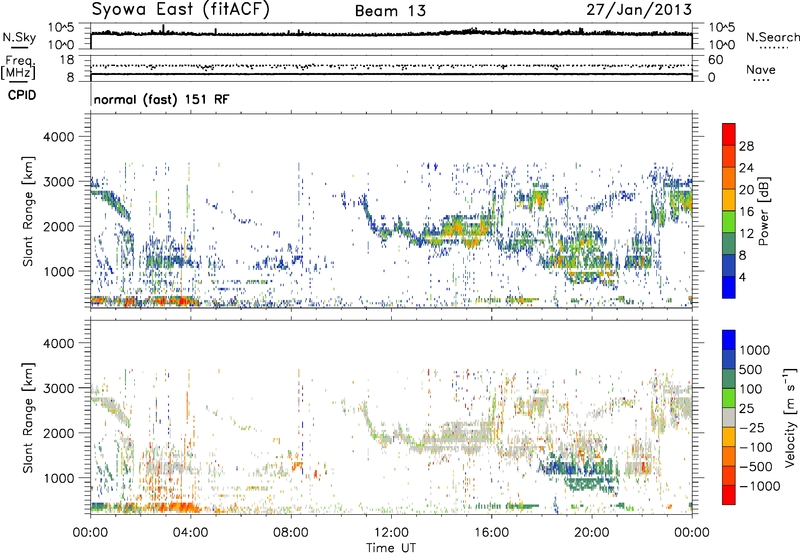Select the "Velocity [m s⁻¹]" color bar title
The height and width of the screenshot is (554, 800).
click(x=790, y=417)
